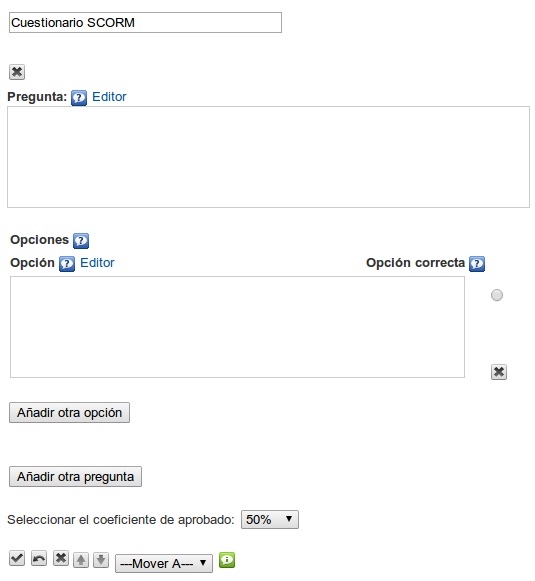Mark the option as correct answer

[497, 295]
